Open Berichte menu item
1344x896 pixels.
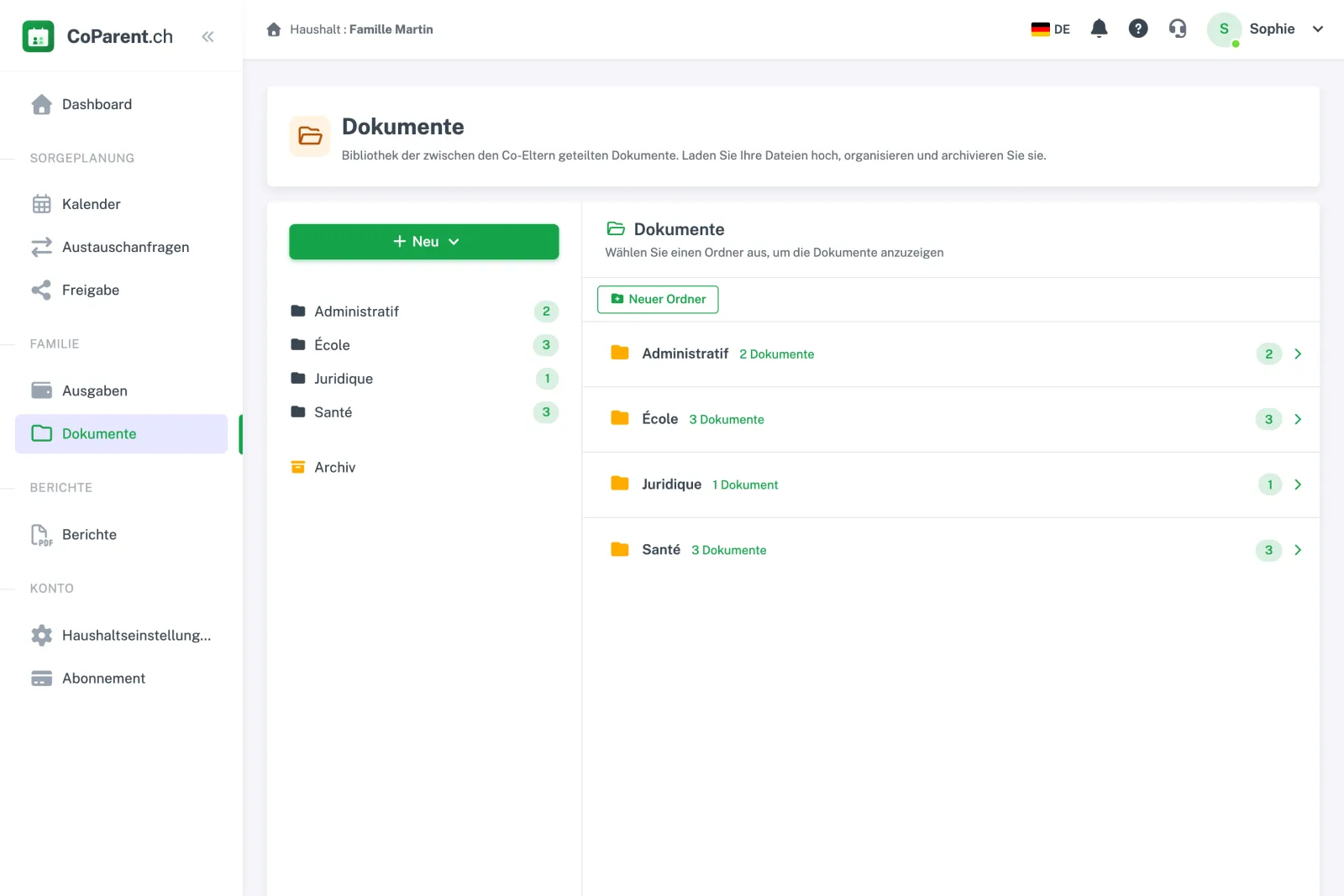click(121, 535)
